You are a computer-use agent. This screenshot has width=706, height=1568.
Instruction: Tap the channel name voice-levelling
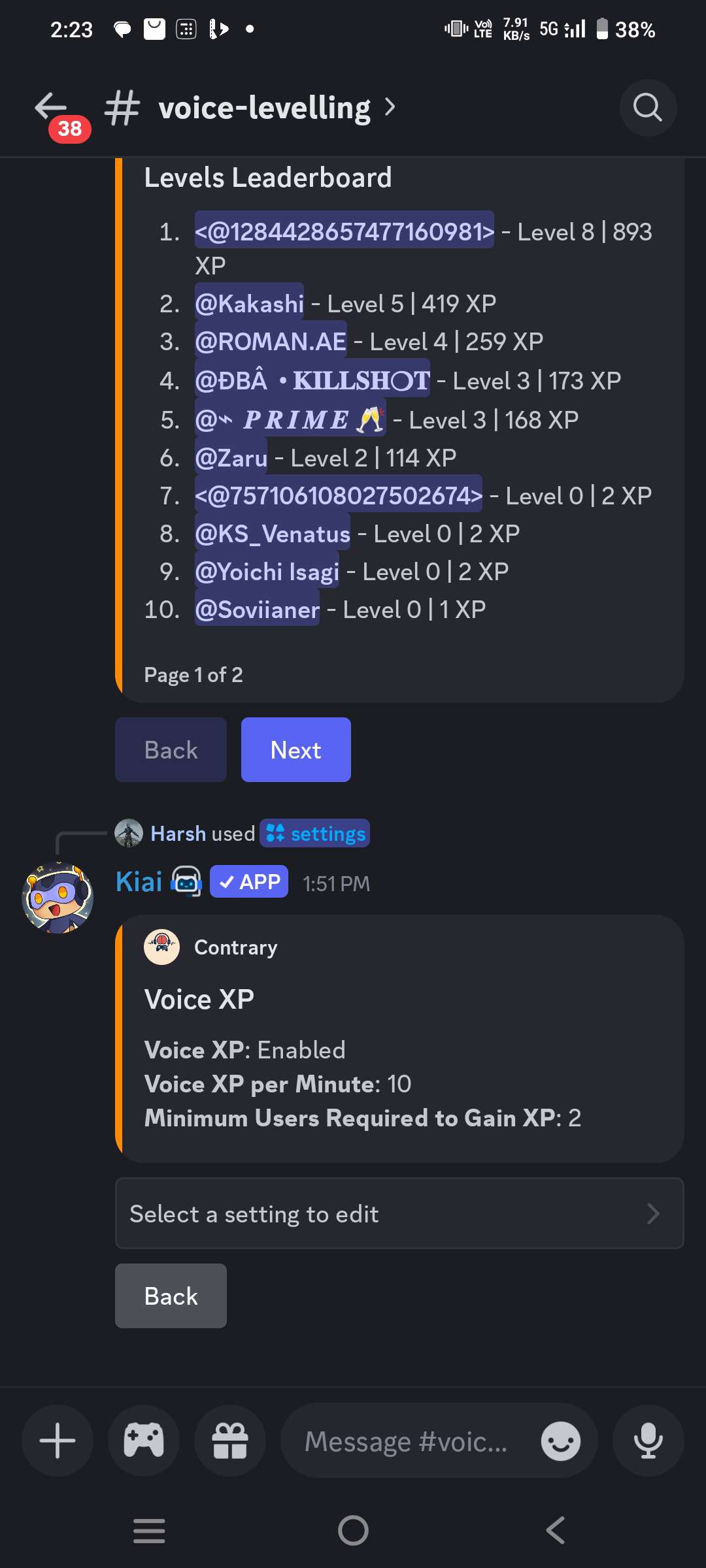tap(264, 108)
